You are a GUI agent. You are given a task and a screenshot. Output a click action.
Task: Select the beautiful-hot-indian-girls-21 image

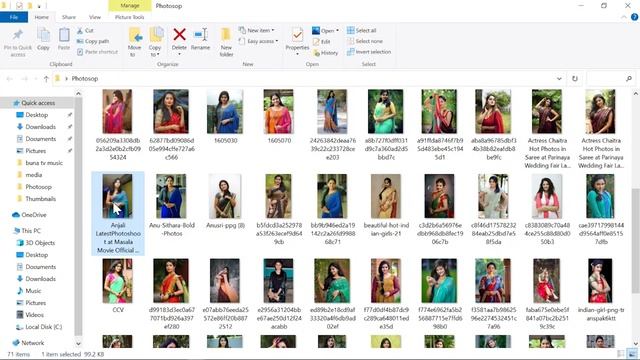[386, 196]
